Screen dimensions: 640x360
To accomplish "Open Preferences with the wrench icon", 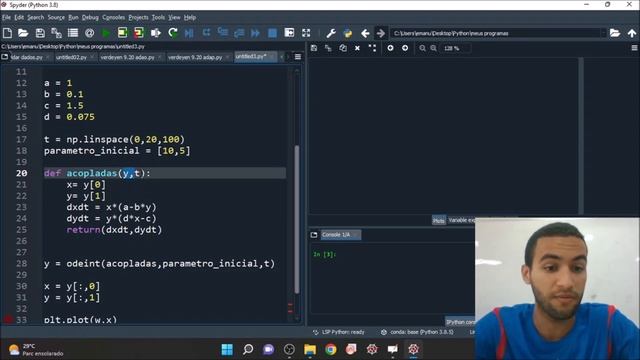I will (331, 33).
